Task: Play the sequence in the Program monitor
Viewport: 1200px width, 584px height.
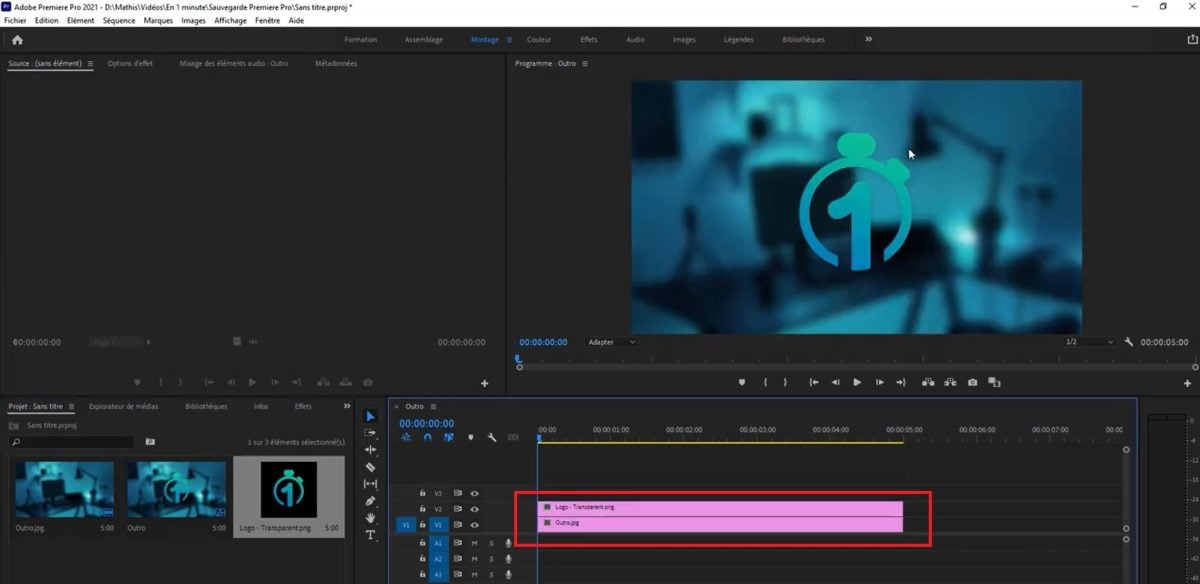Action: [x=857, y=382]
